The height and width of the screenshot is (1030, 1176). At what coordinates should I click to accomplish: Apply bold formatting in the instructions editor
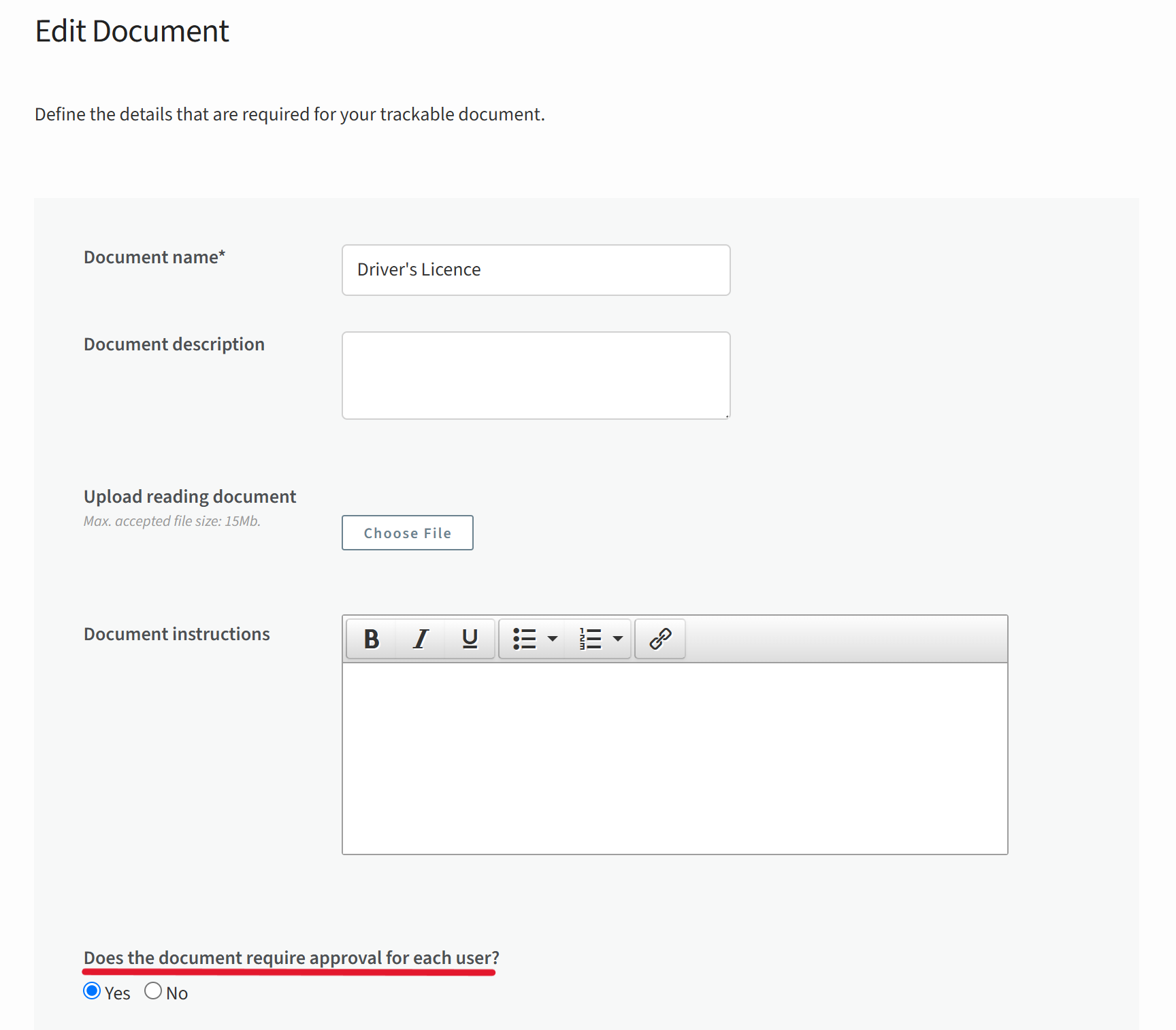pos(371,638)
